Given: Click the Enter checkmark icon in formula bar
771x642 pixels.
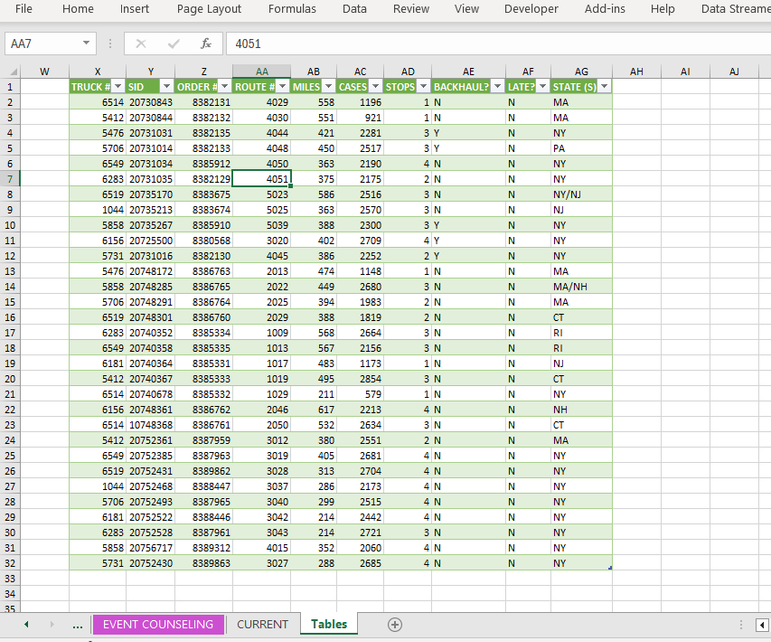Looking at the screenshot, I should tap(173, 44).
